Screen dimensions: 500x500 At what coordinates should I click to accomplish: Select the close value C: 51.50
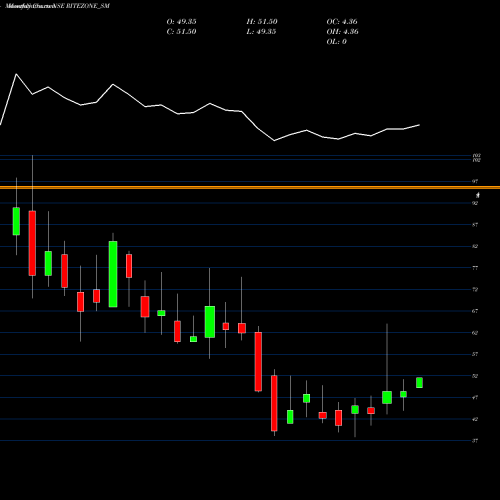[181, 32]
